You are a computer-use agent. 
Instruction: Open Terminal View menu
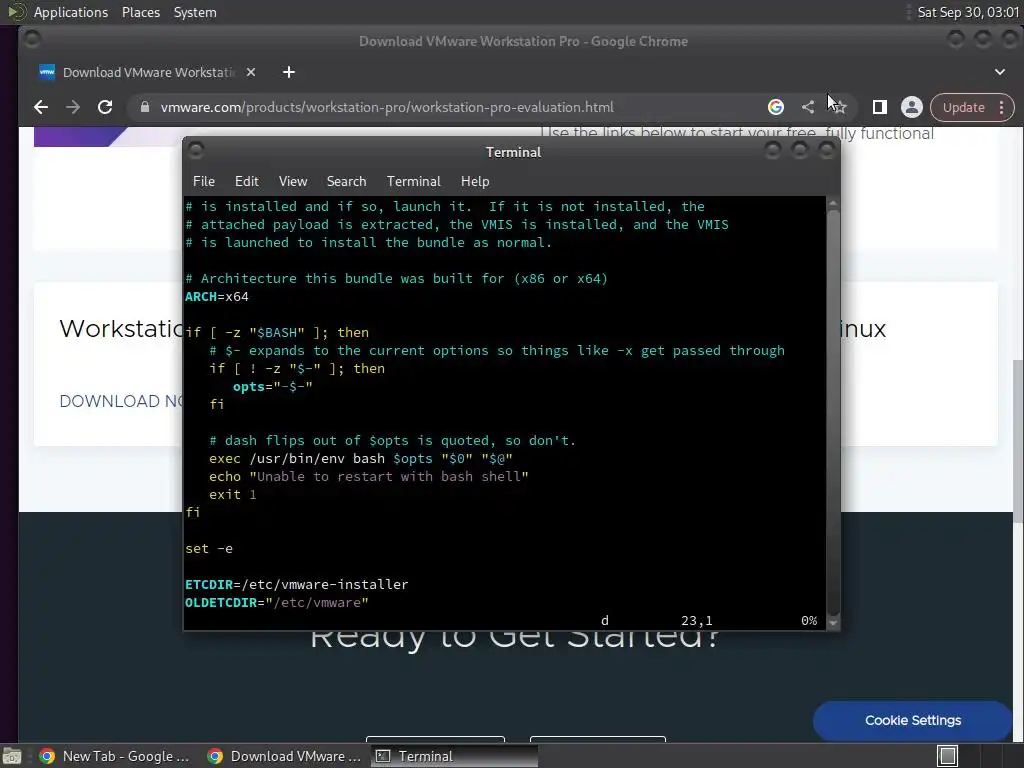(x=293, y=182)
